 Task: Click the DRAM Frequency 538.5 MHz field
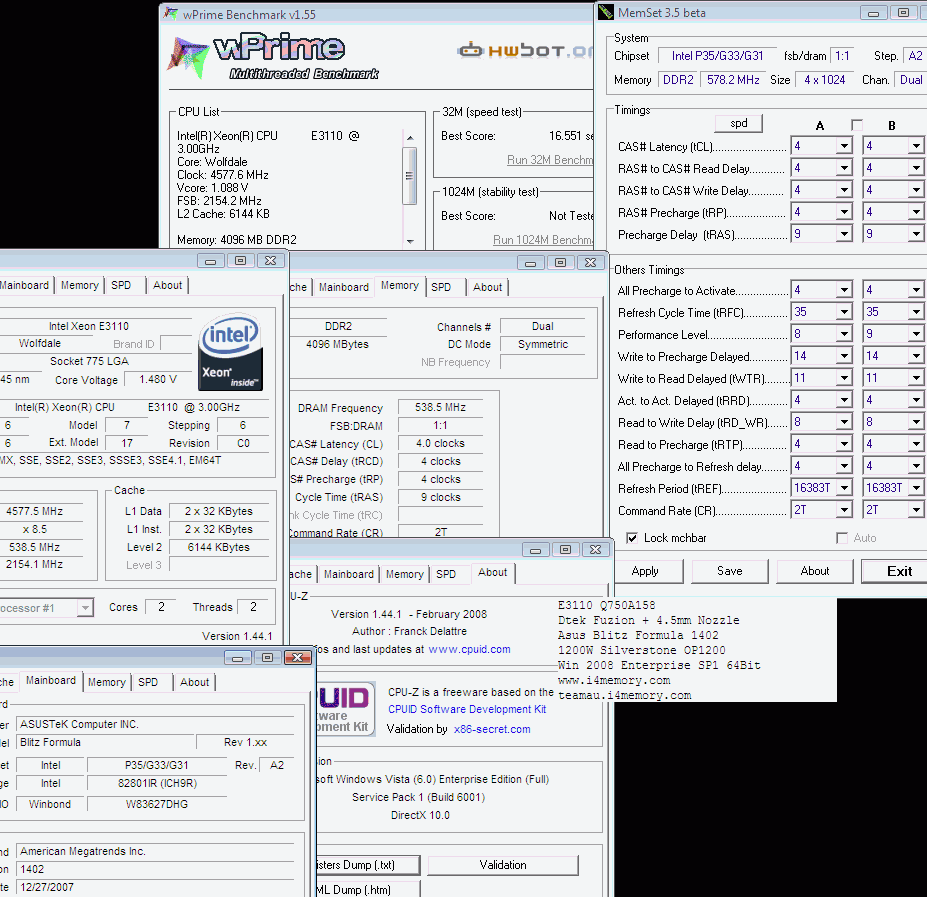click(440, 407)
